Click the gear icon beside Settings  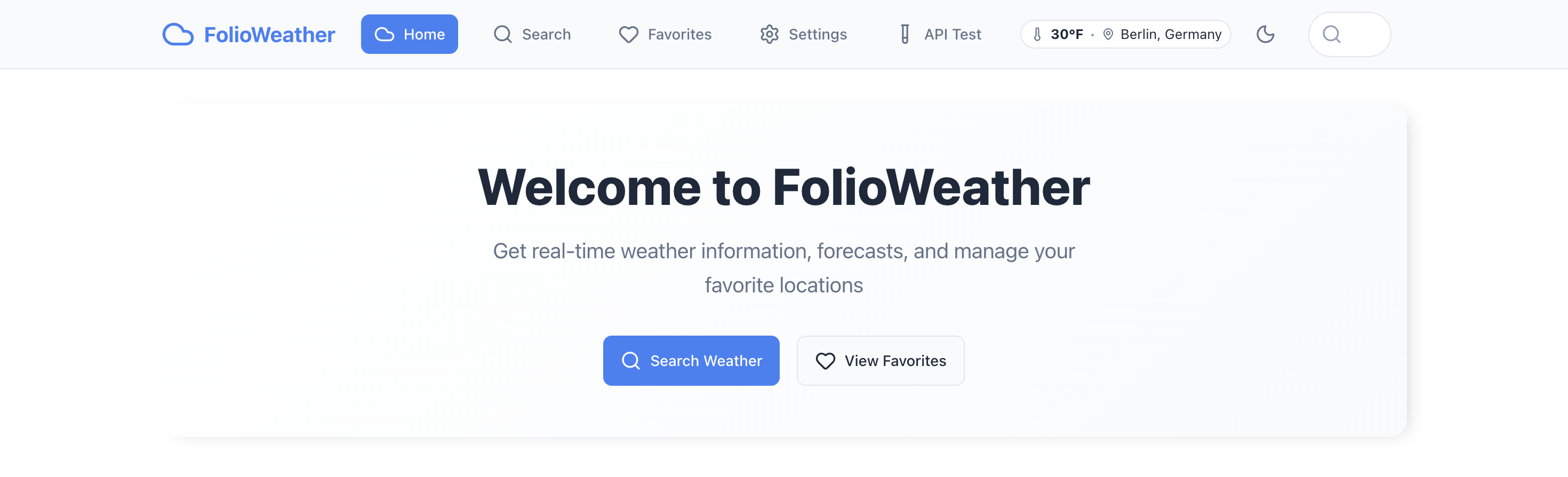tap(770, 35)
